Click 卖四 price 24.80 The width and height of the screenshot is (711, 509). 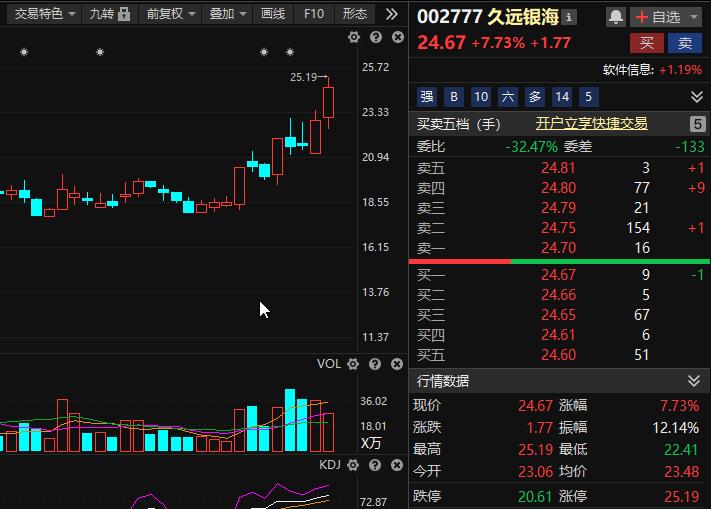pyautogui.click(x=558, y=188)
